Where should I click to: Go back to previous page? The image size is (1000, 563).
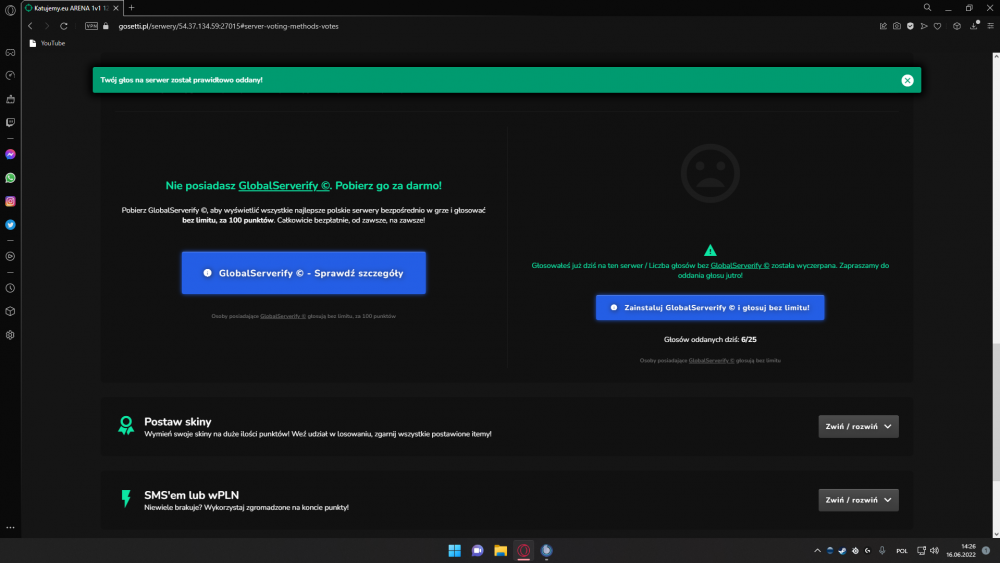coord(30,26)
